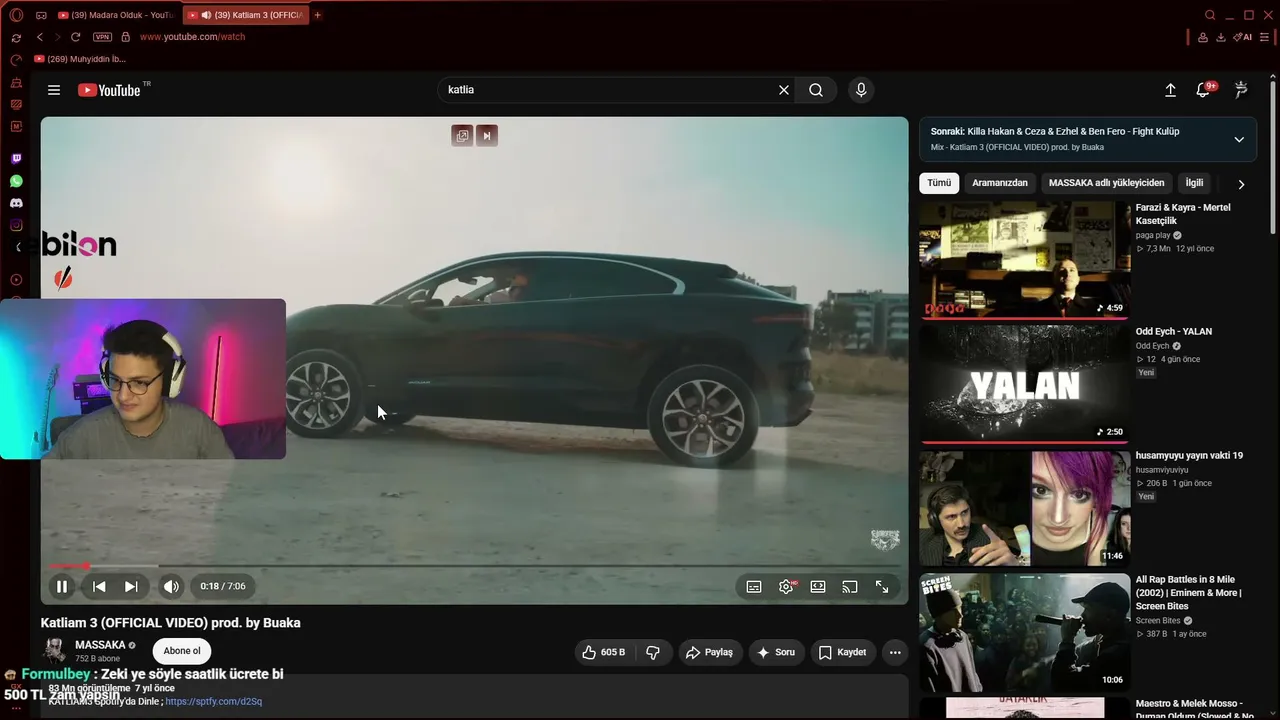Skip to the next video

click(131, 587)
